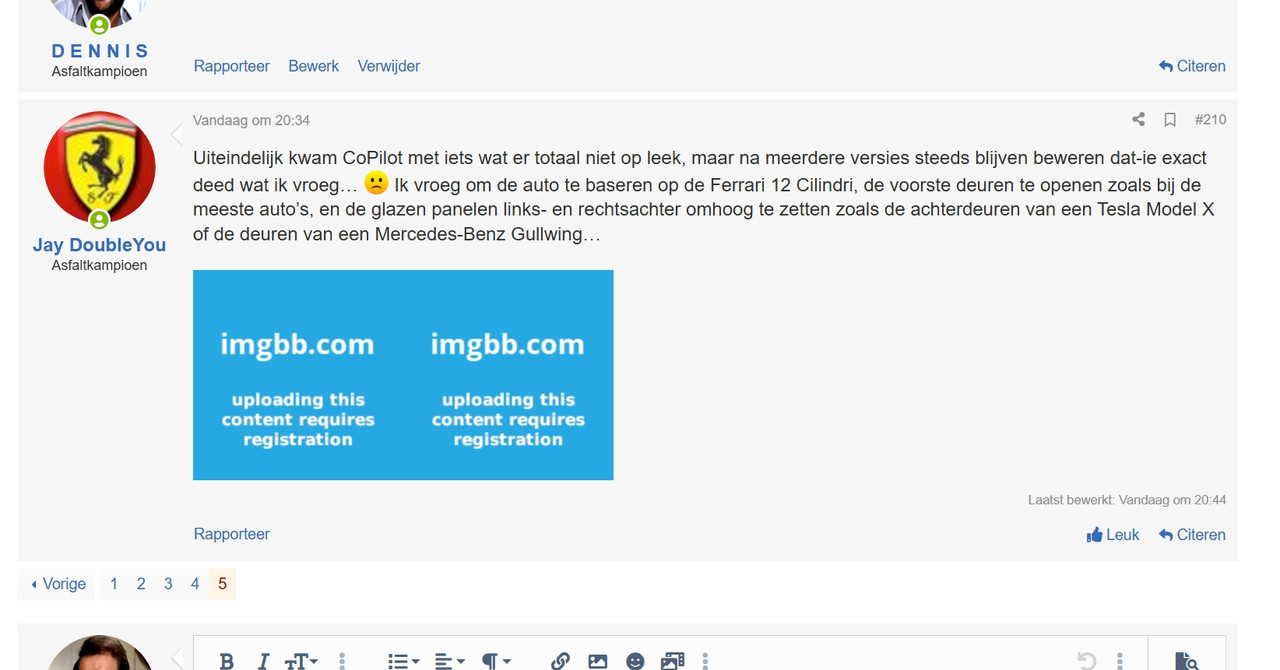Click the undo icon in editor
This screenshot has width=1280, height=670.
tap(1087, 661)
